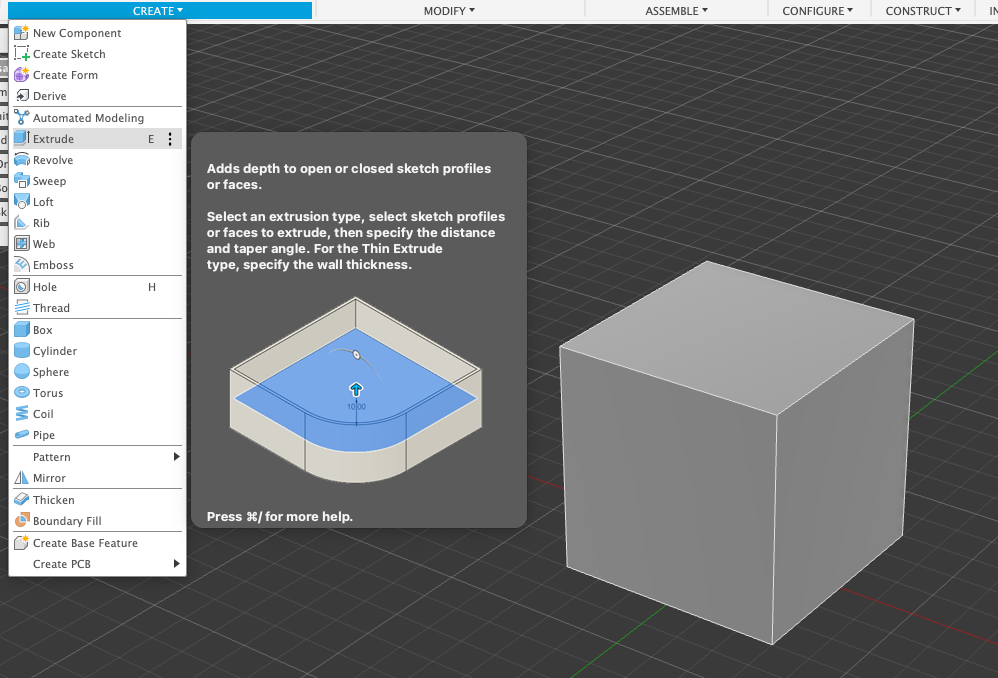Select the Cylinder primitive icon

tap(22, 350)
